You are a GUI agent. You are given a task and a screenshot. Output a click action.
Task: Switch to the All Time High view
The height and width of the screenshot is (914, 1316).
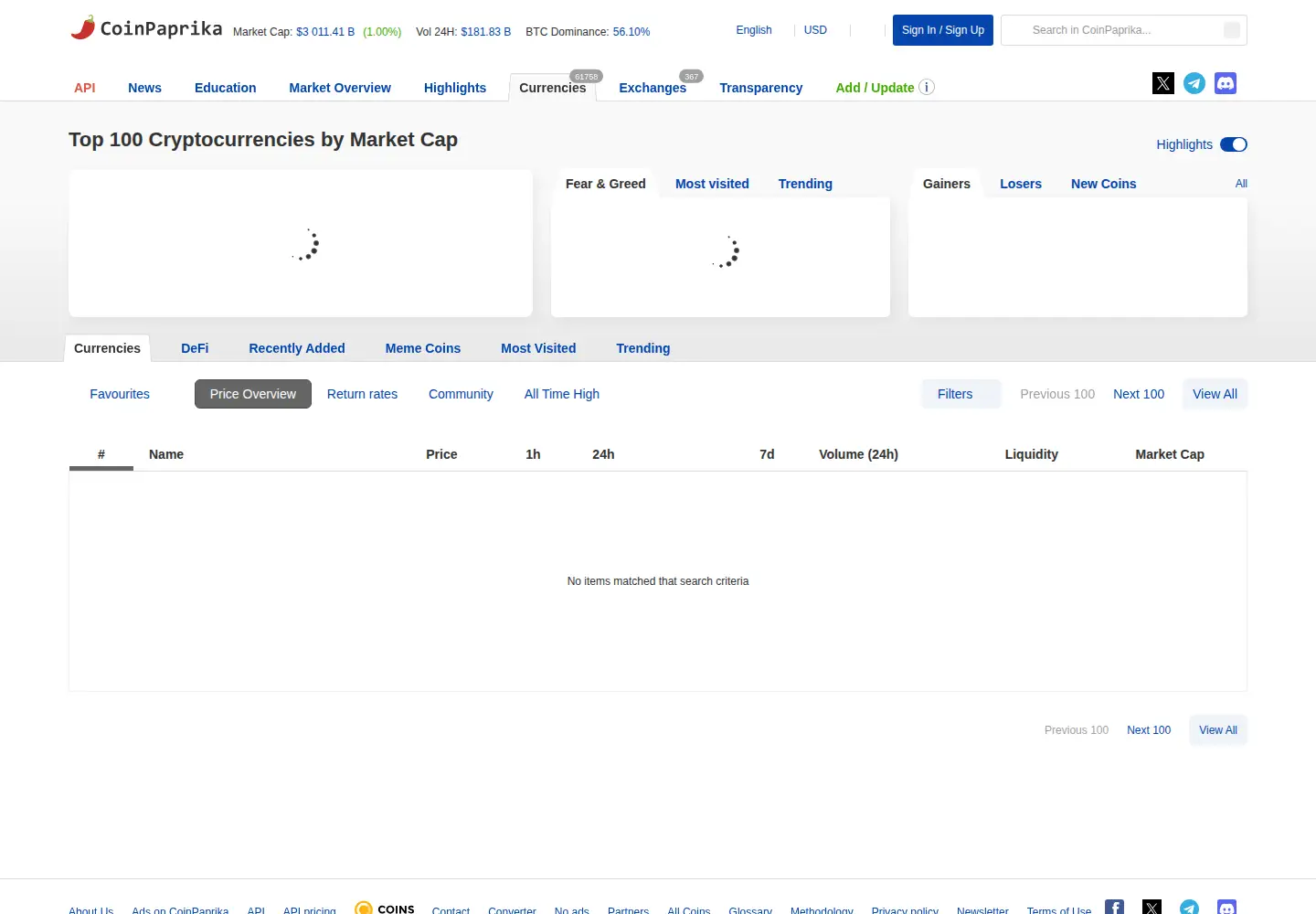click(x=562, y=394)
